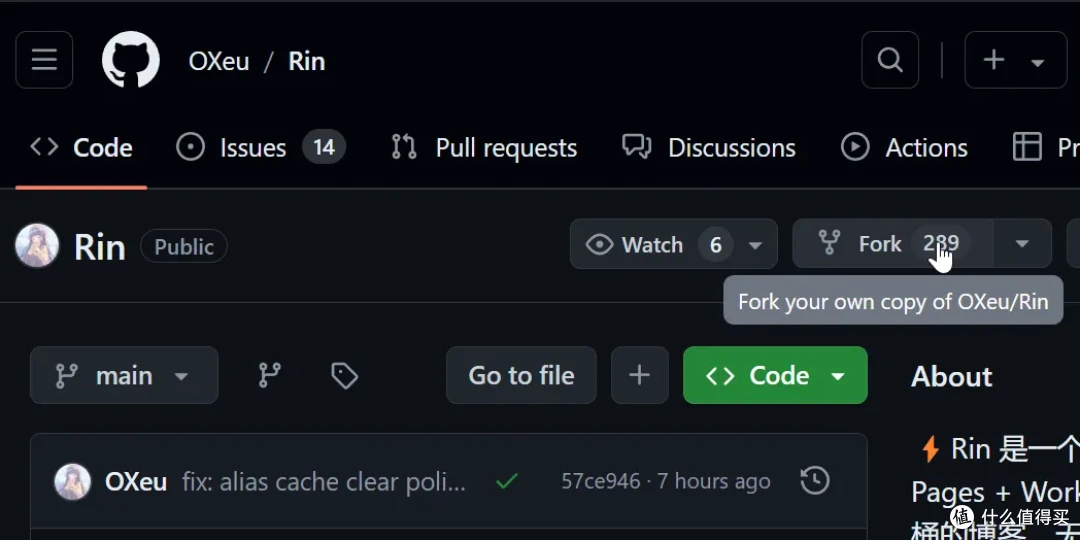Viewport: 1080px width, 540px height.
Task: Click the Rin repository title heading
Action: (x=100, y=247)
